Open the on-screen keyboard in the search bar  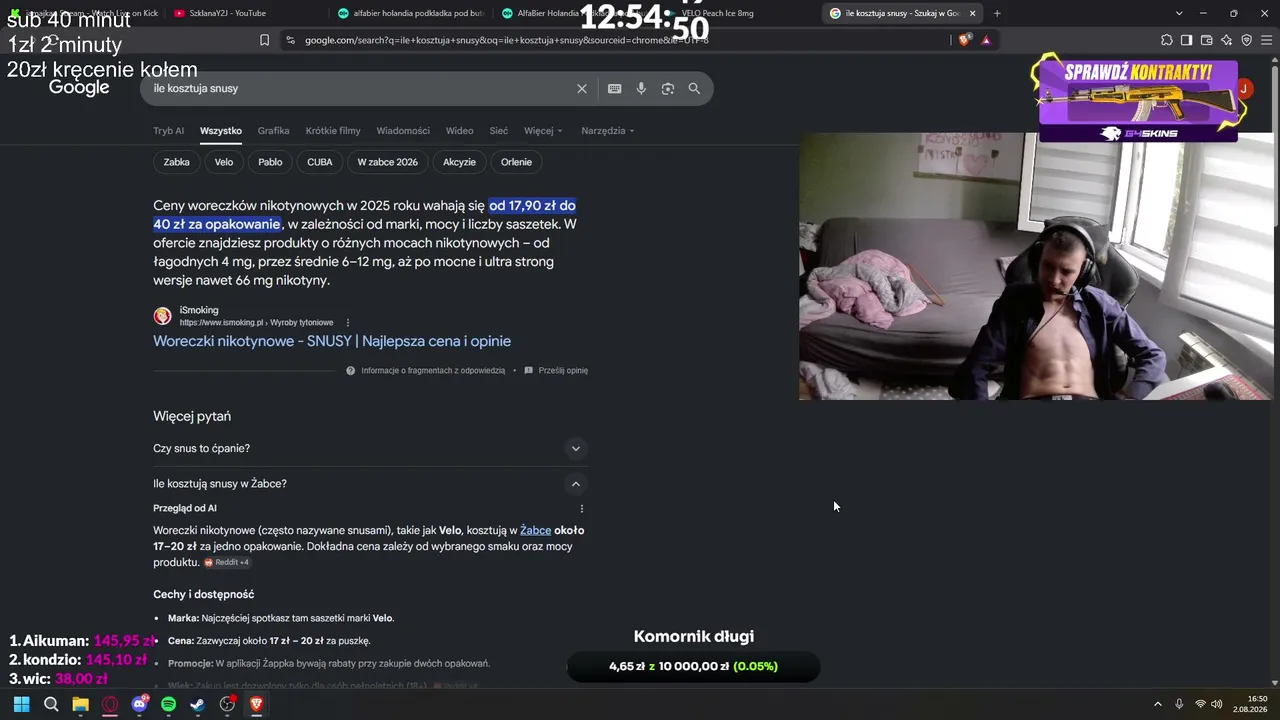tap(615, 89)
